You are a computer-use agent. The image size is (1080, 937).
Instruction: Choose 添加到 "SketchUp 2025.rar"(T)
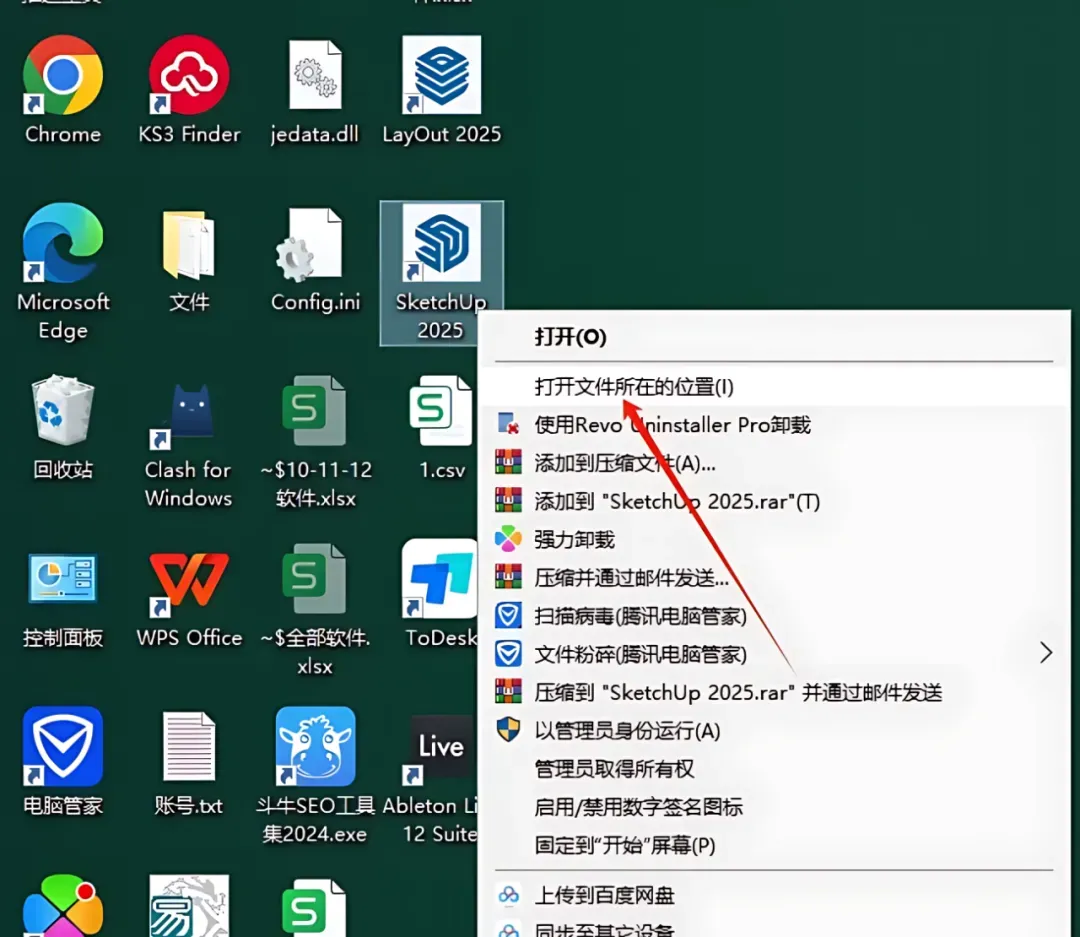[774, 501]
